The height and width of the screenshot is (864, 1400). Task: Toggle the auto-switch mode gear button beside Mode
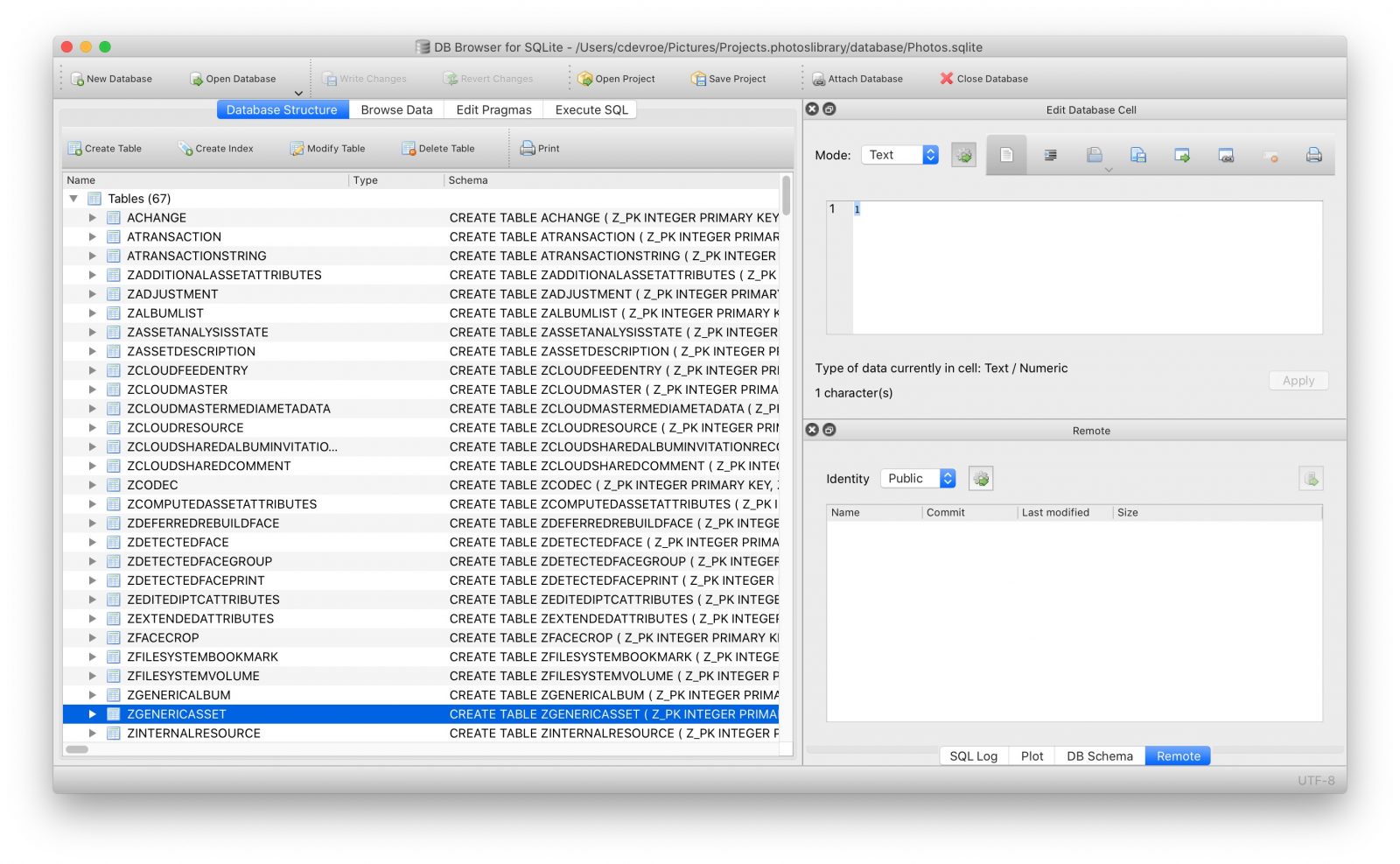tap(963, 155)
